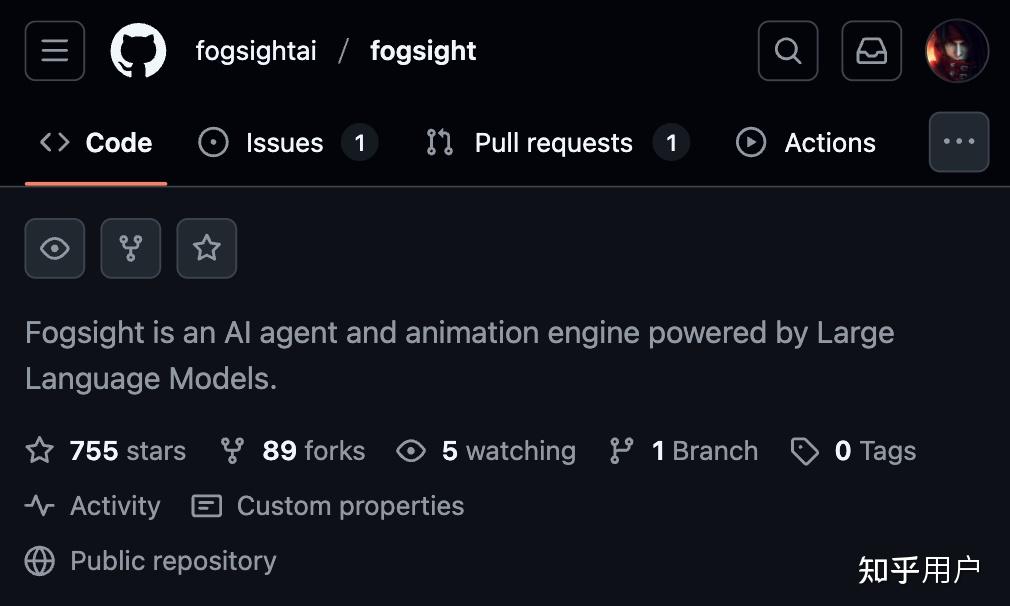Image resolution: width=1010 pixels, height=606 pixels.
Task: Open the notifications inbox
Action: (871, 51)
